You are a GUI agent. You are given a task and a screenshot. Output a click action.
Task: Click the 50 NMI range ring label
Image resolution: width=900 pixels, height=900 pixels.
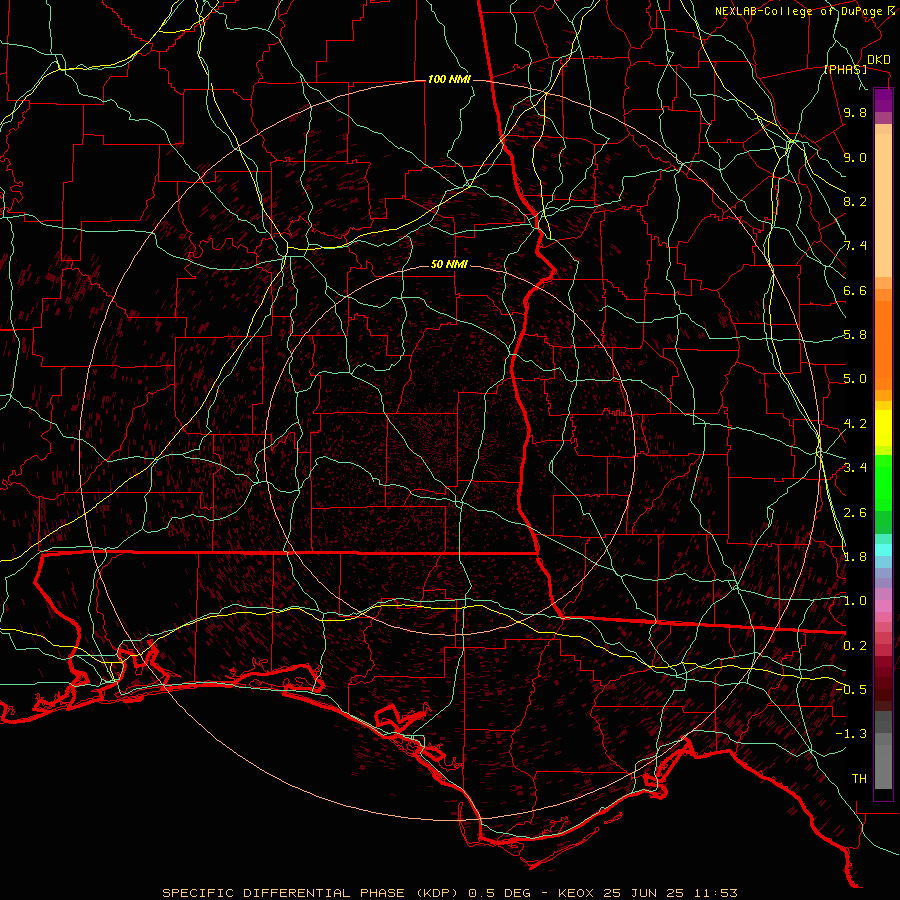pos(449,264)
